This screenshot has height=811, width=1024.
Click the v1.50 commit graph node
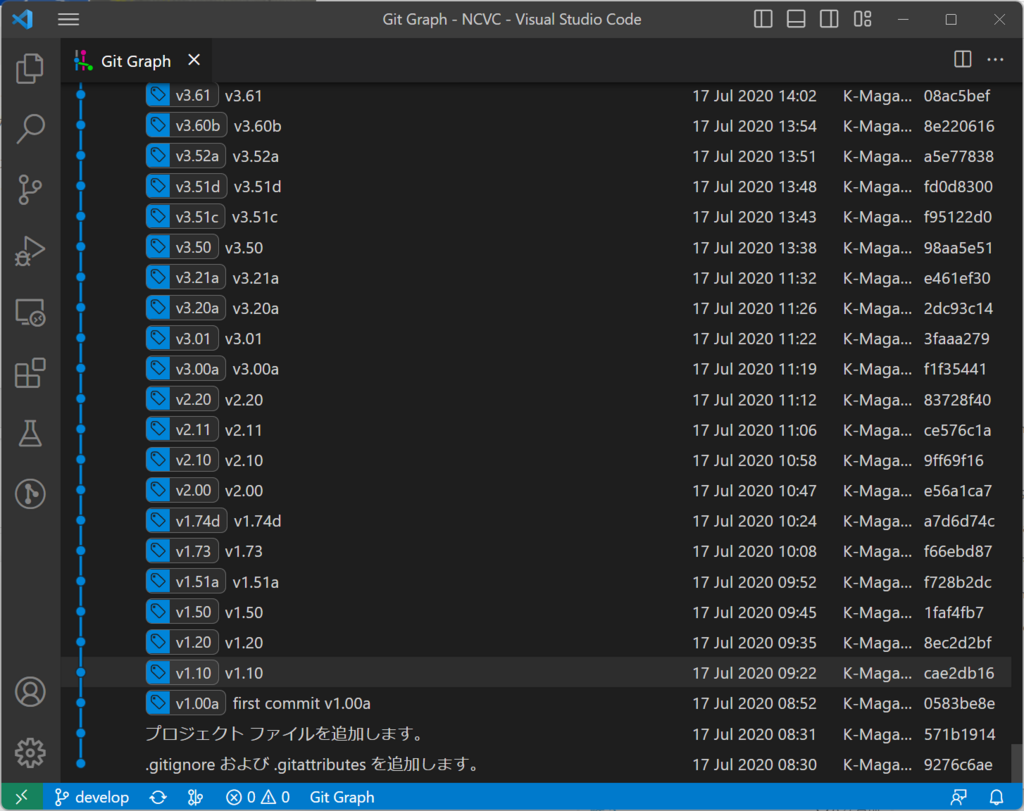81,612
